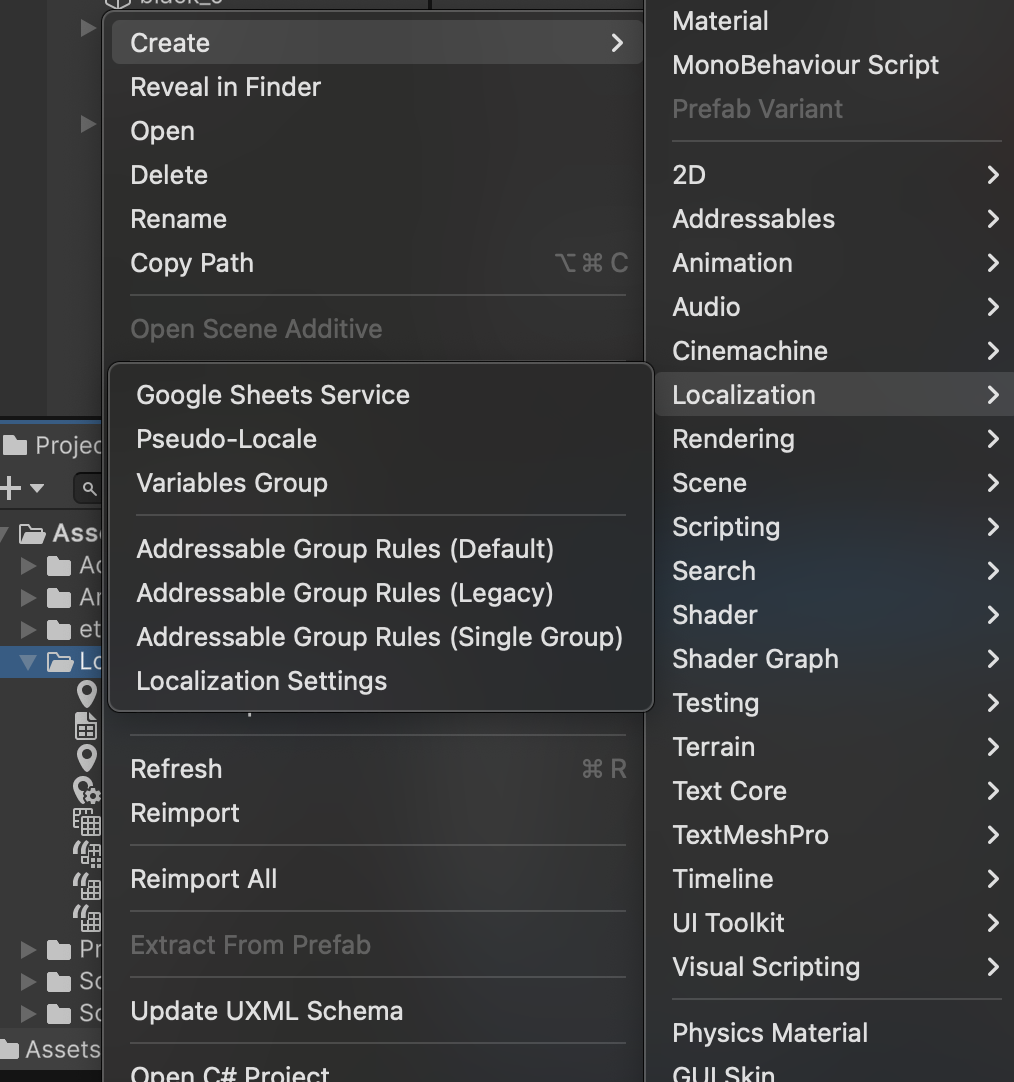Open the Timeline submenu
The width and height of the screenshot is (1014, 1082).
pos(835,879)
